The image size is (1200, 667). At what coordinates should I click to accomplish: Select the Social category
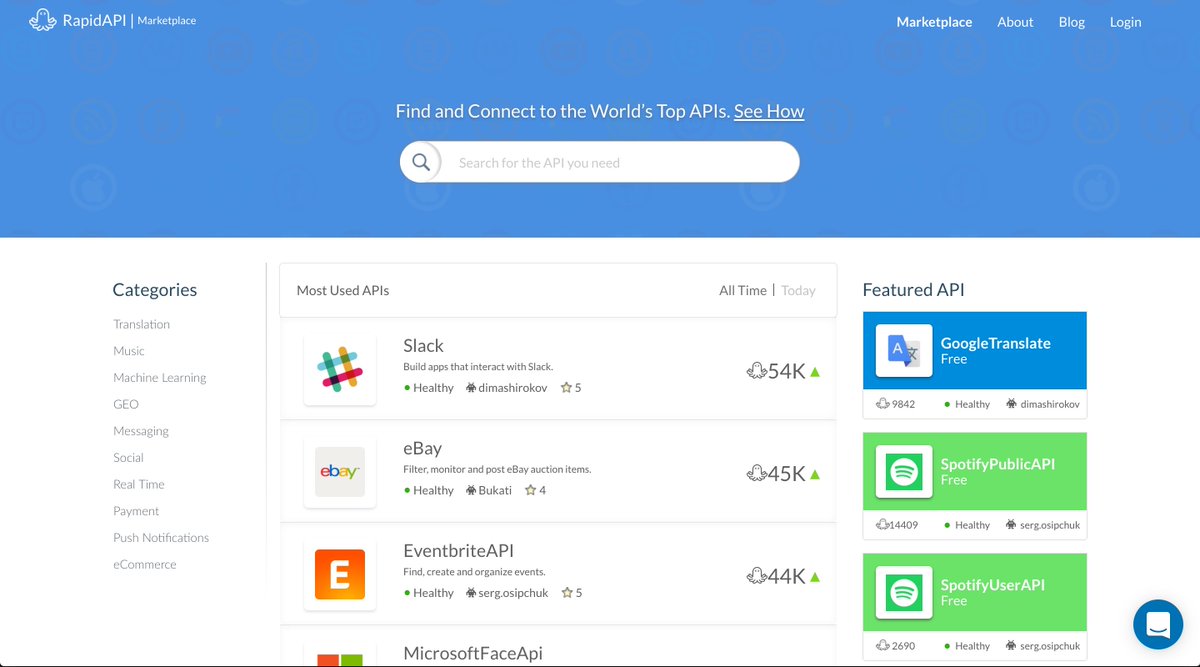(128, 457)
